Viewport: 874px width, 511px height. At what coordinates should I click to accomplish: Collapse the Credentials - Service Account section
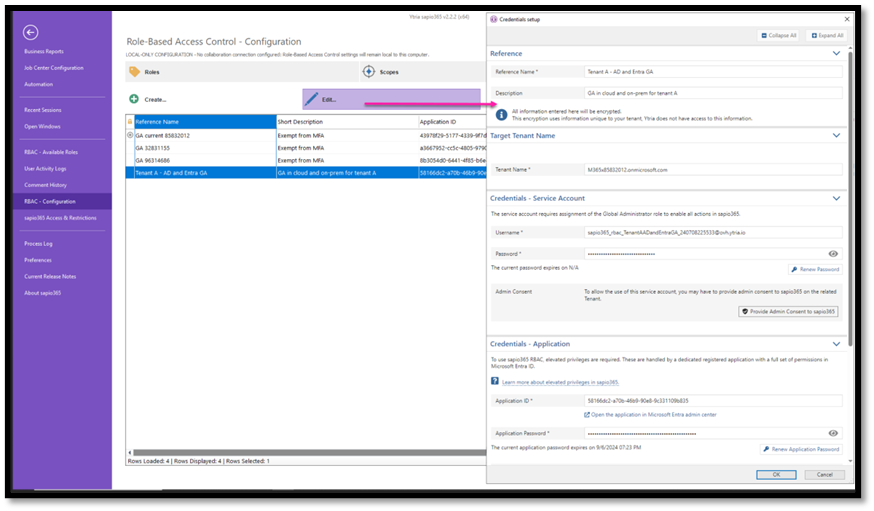[836, 198]
